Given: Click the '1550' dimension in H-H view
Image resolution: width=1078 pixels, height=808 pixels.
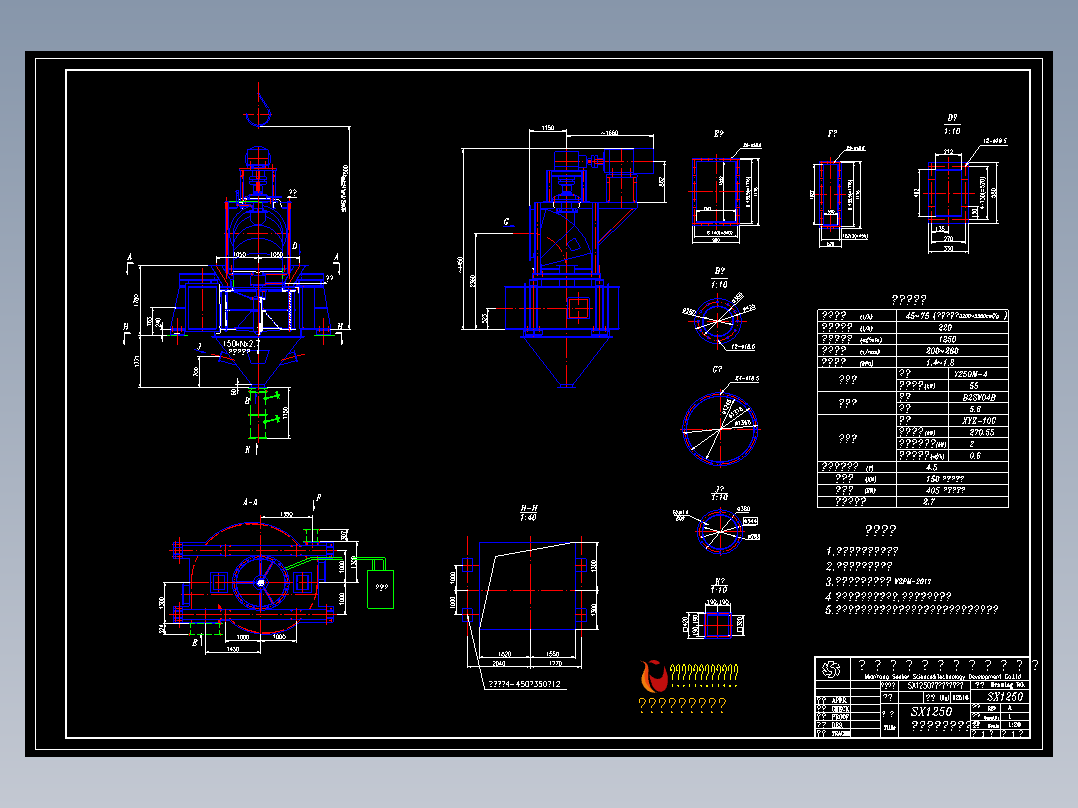Looking at the screenshot, I should point(553,654).
